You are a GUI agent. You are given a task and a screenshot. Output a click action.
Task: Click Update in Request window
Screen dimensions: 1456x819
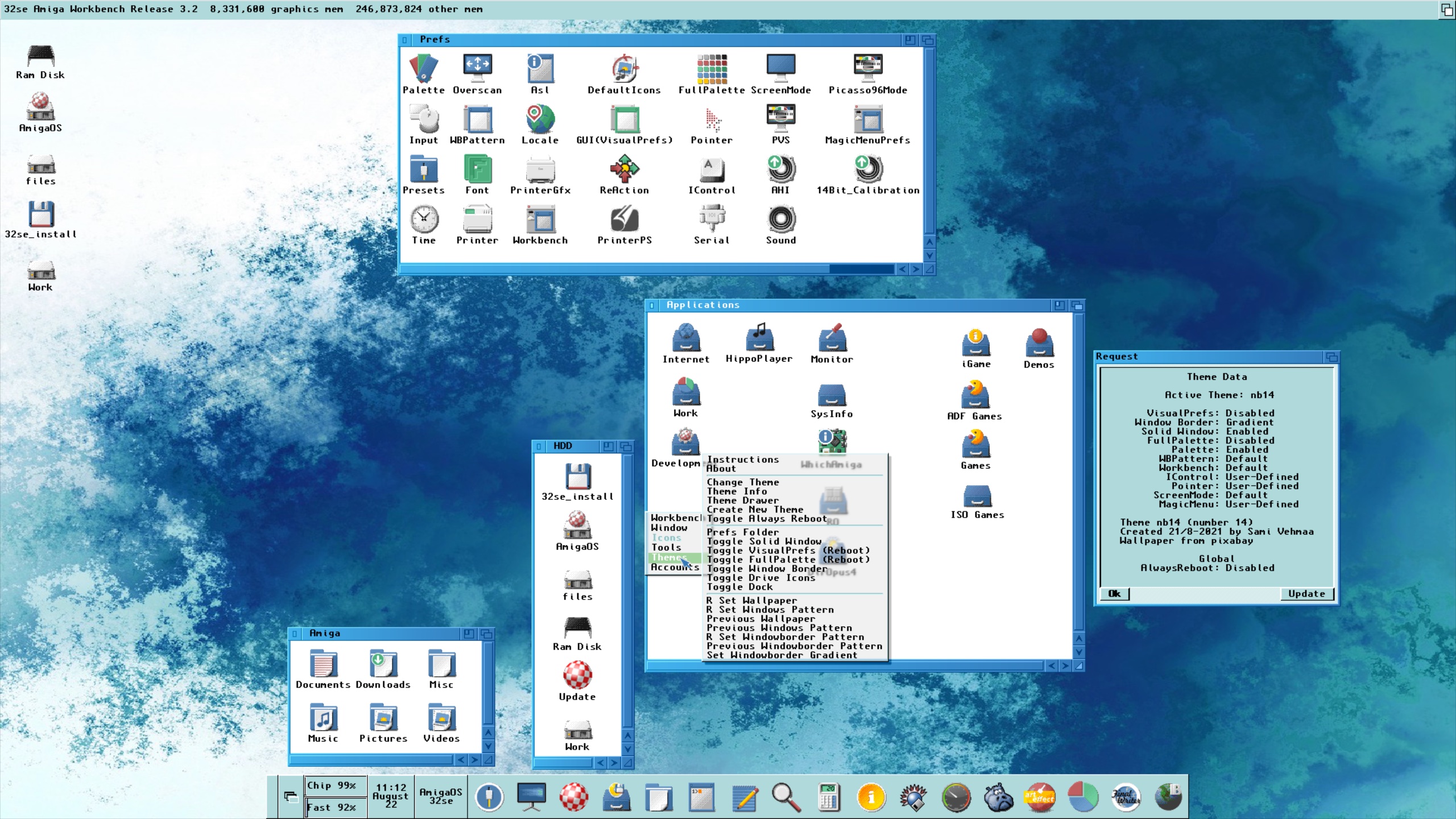click(1306, 594)
